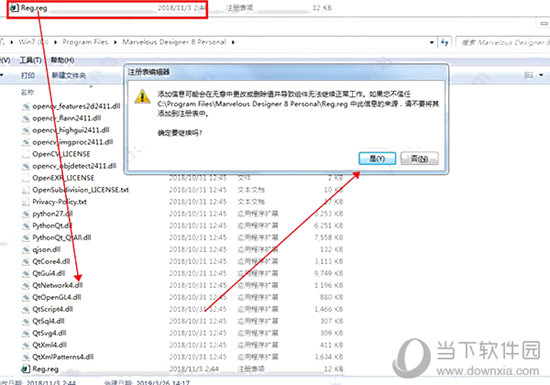Select qjson.dll file
This screenshot has width=550, height=385.
(x=46, y=249)
